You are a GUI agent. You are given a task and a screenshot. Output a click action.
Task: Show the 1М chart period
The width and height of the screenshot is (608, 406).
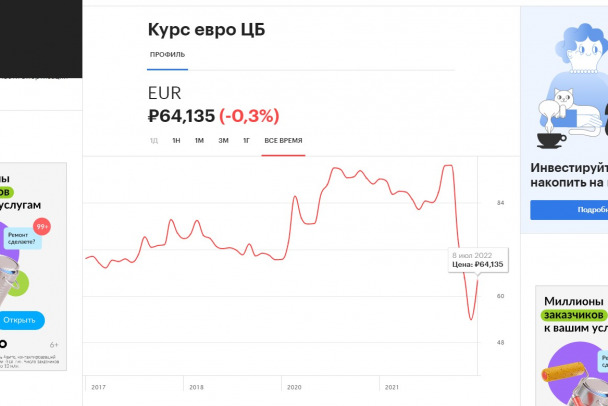(x=199, y=140)
